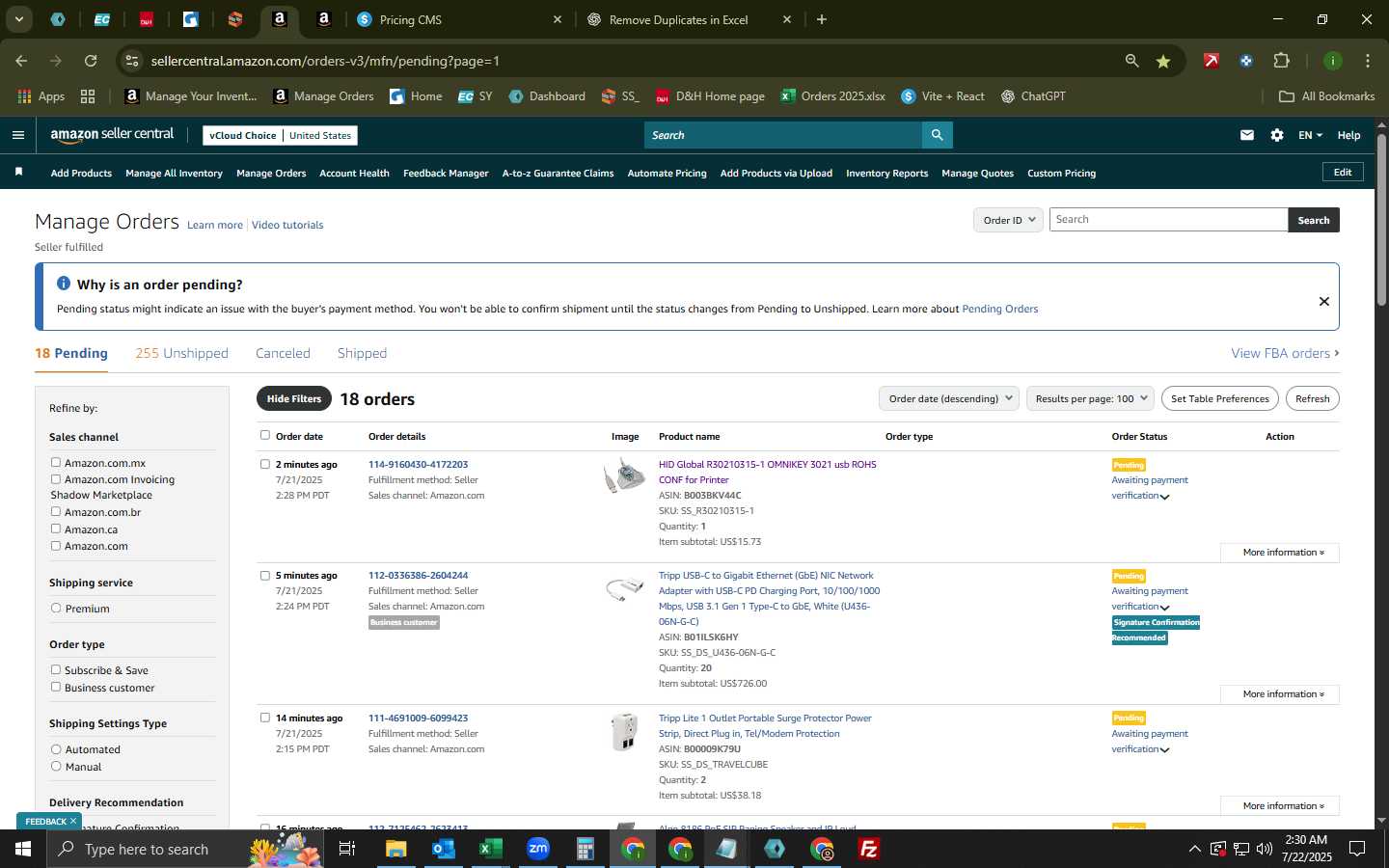Select the Manual shipping settings radio
This screenshot has width=1389, height=868.
56,767
